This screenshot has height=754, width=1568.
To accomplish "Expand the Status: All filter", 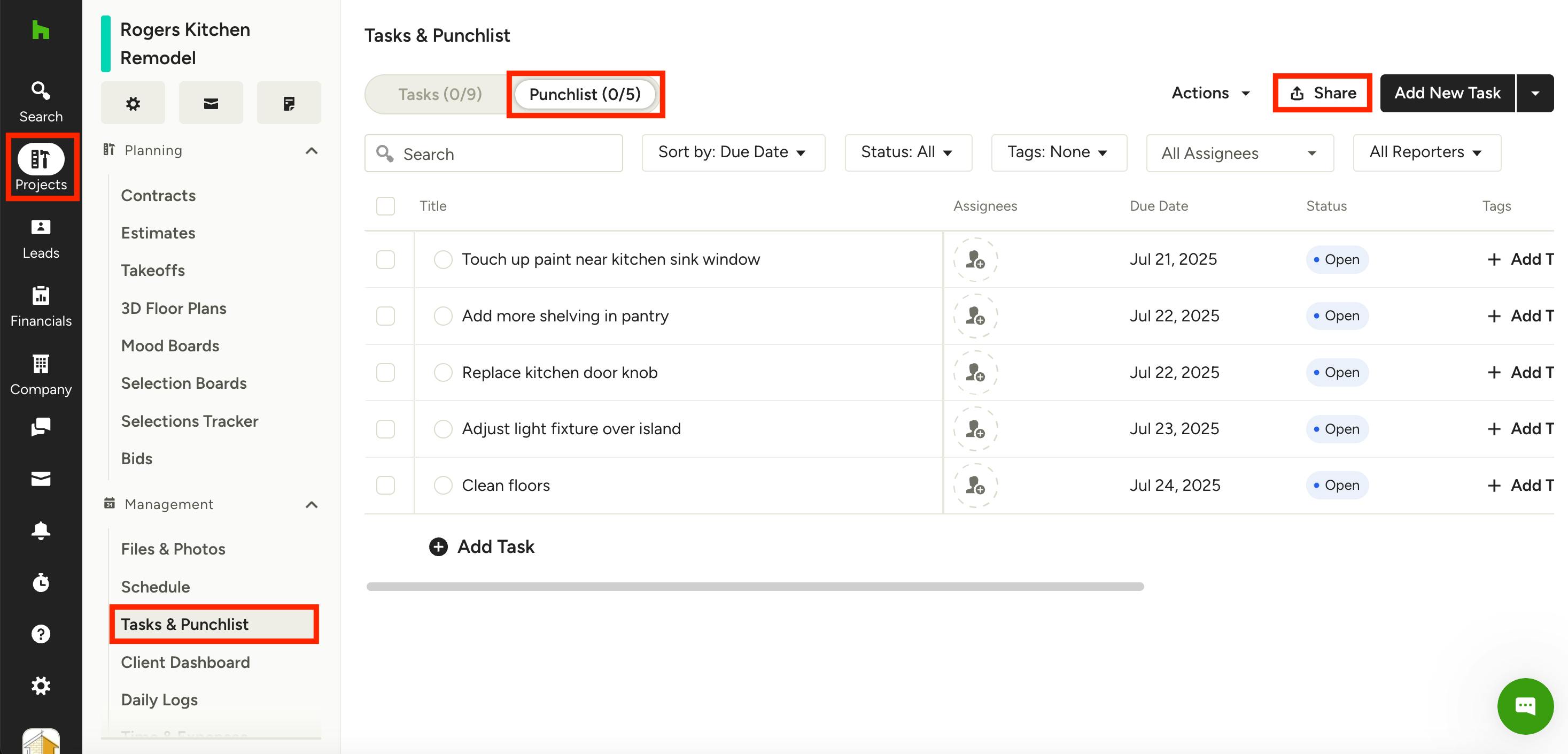I will coord(907,152).
